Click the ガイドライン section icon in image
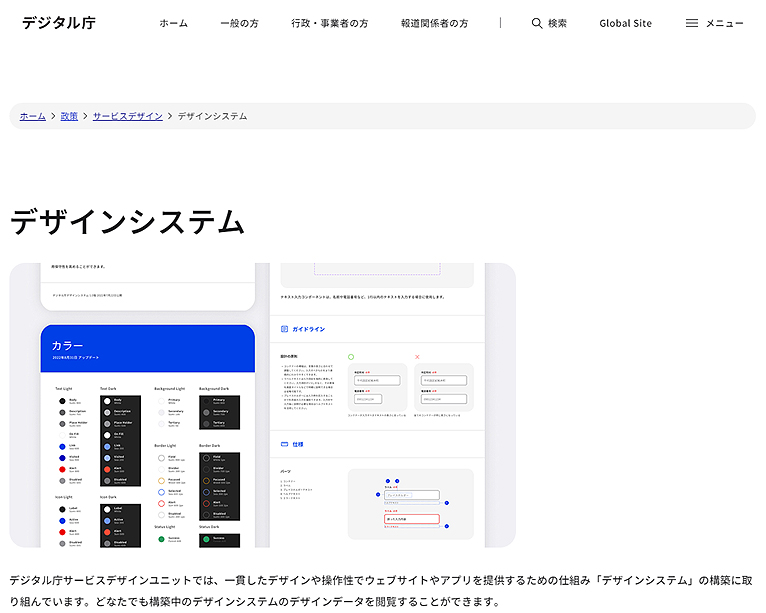The height and width of the screenshot is (613, 766). coord(284,329)
